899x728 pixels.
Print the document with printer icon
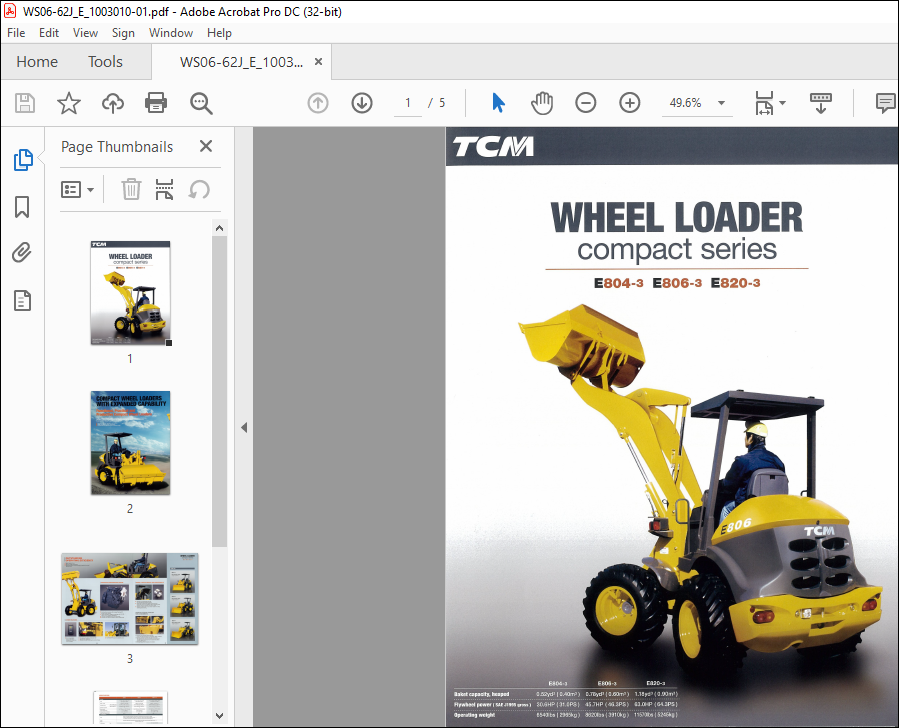coord(156,103)
